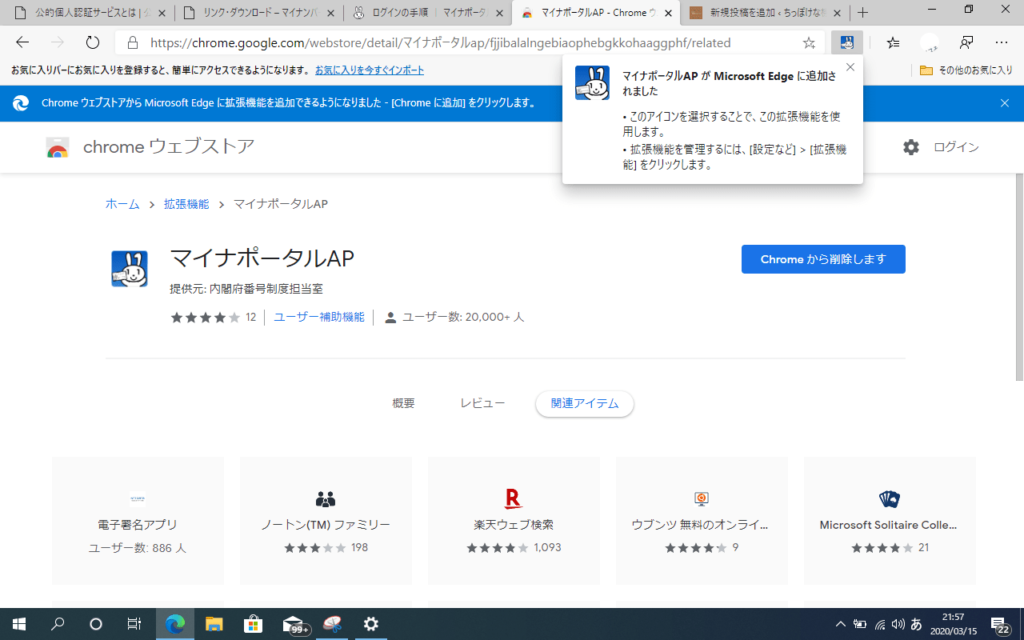Click Chrome から削除します button

[x=823, y=259]
